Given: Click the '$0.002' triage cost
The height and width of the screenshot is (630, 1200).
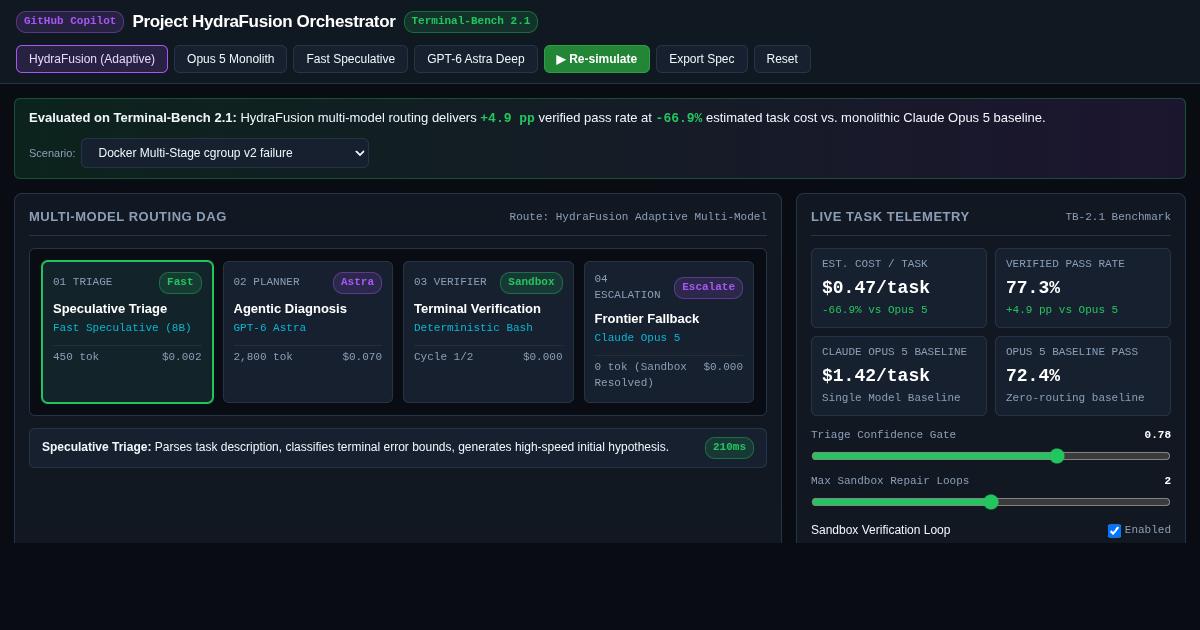Looking at the screenshot, I should click(x=182, y=357).
